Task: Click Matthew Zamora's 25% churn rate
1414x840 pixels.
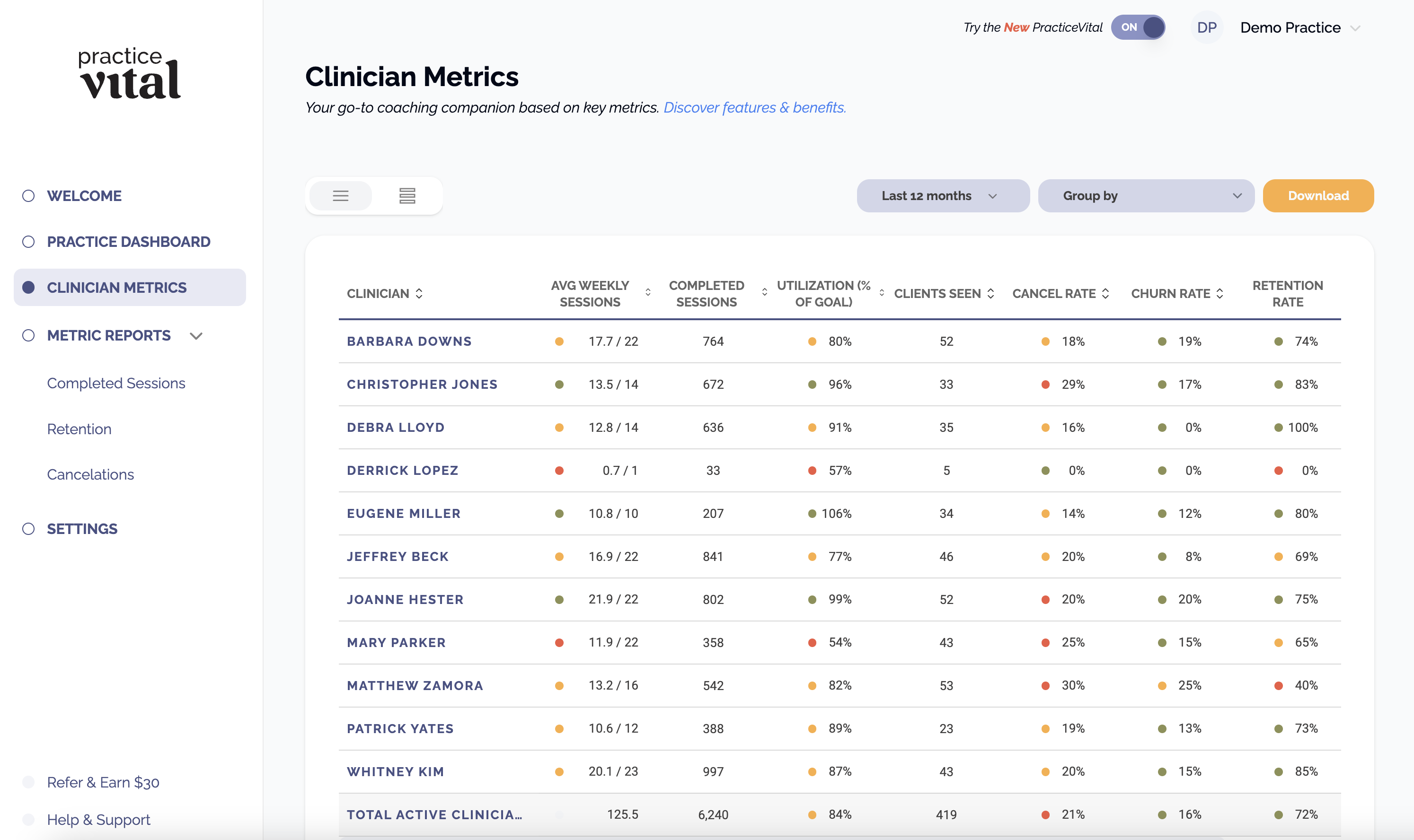Action: (x=1189, y=685)
